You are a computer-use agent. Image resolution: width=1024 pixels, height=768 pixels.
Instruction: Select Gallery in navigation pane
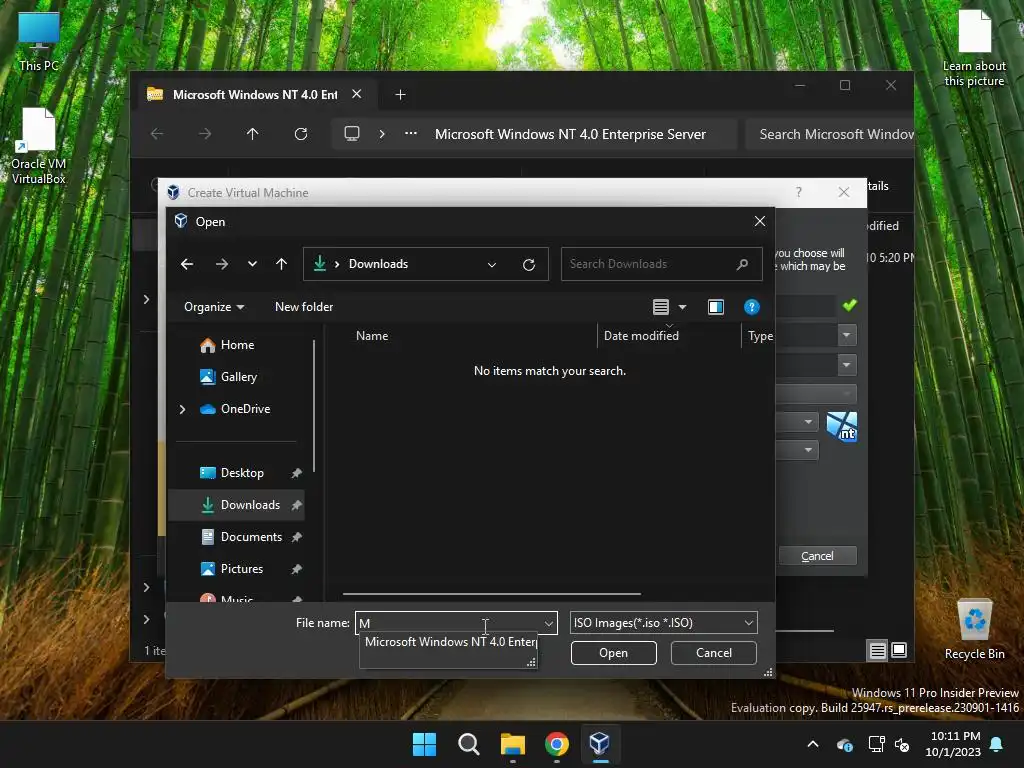point(239,377)
